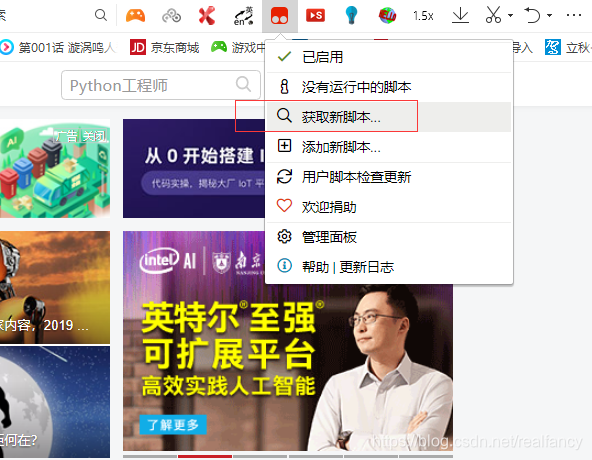Click the gray cloud-rings extension icon
Image resolution: width=592 pixels, height=460 pixels.
coord(171,16)
